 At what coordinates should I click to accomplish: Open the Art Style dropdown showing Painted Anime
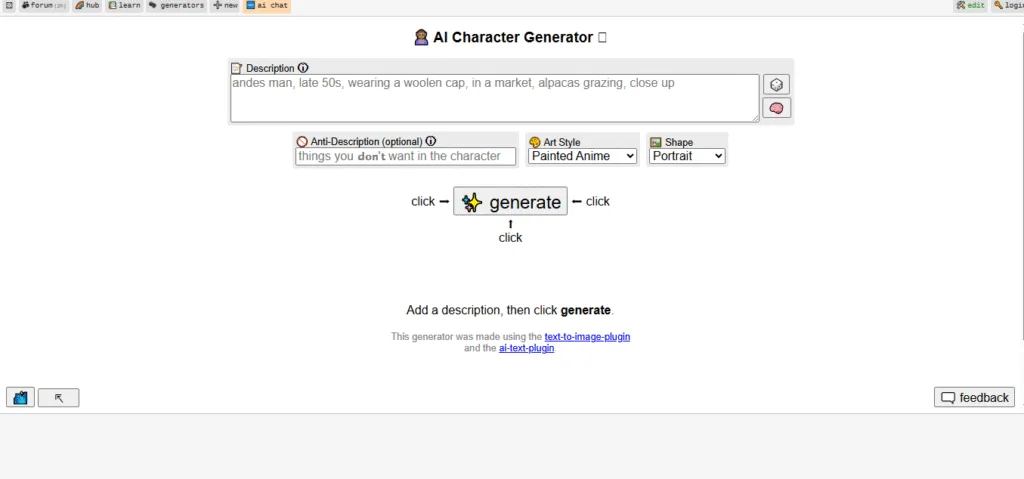pyautogui.click(x=583, y=156)
